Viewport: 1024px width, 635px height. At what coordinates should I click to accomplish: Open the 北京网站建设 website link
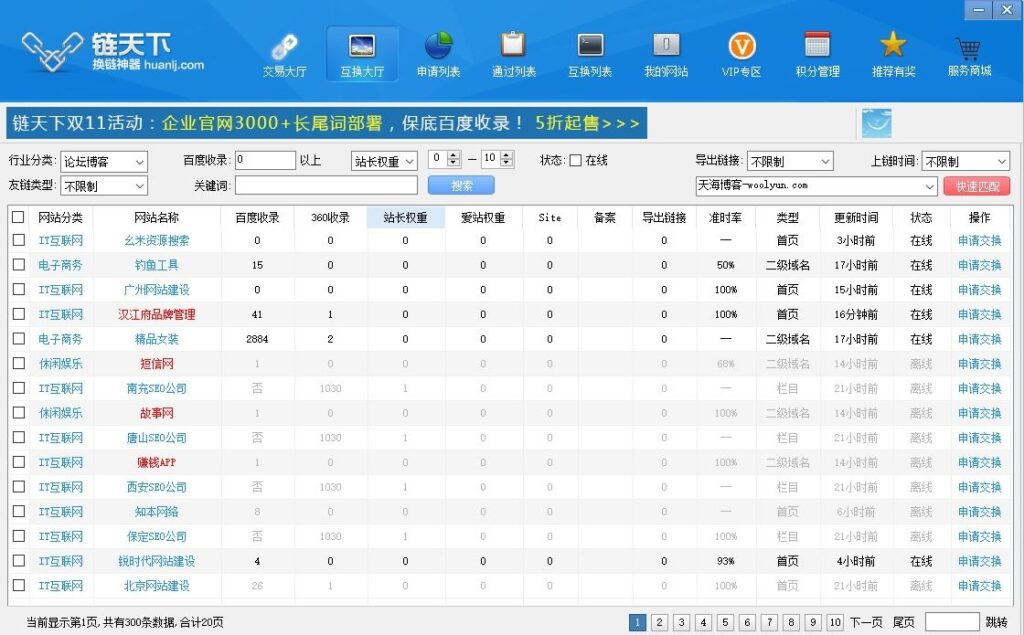click(157, 586)
